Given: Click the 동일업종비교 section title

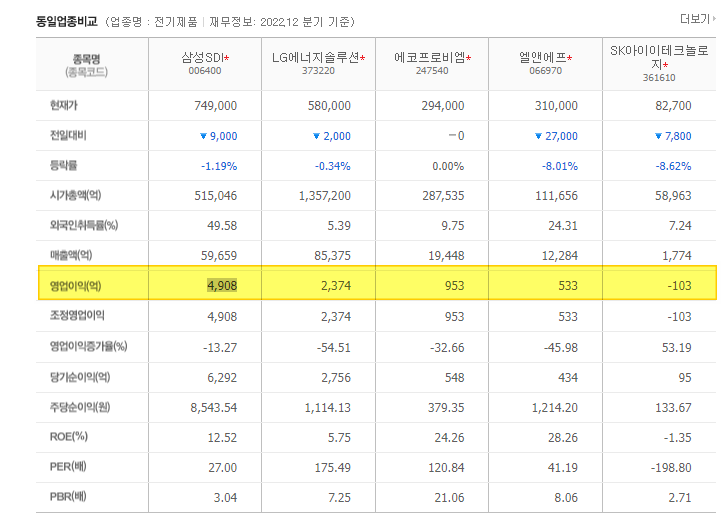Looking at the screenshot, I should pos(67,21).
